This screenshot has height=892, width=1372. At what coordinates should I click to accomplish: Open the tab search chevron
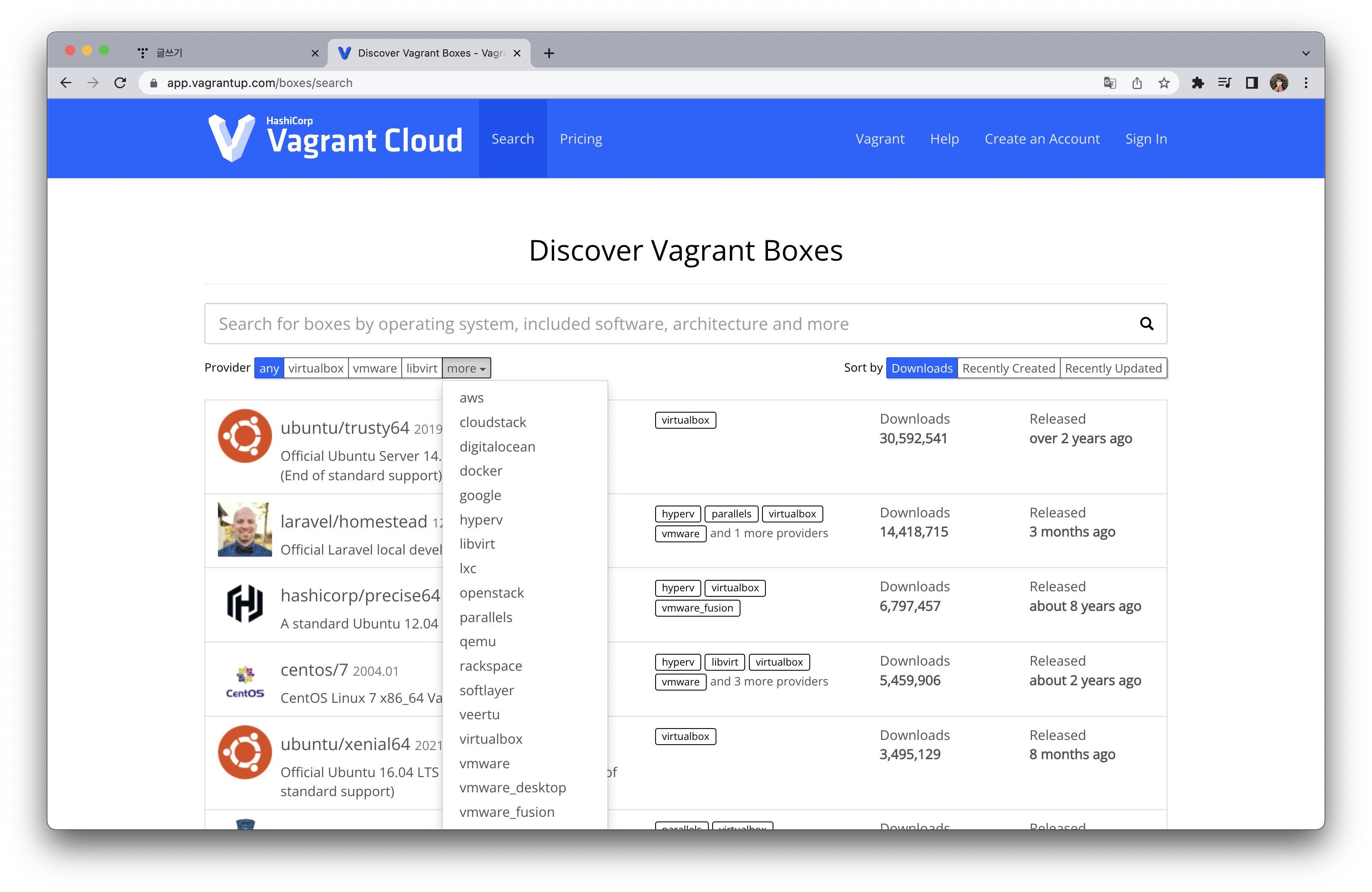coord(1306,53)
